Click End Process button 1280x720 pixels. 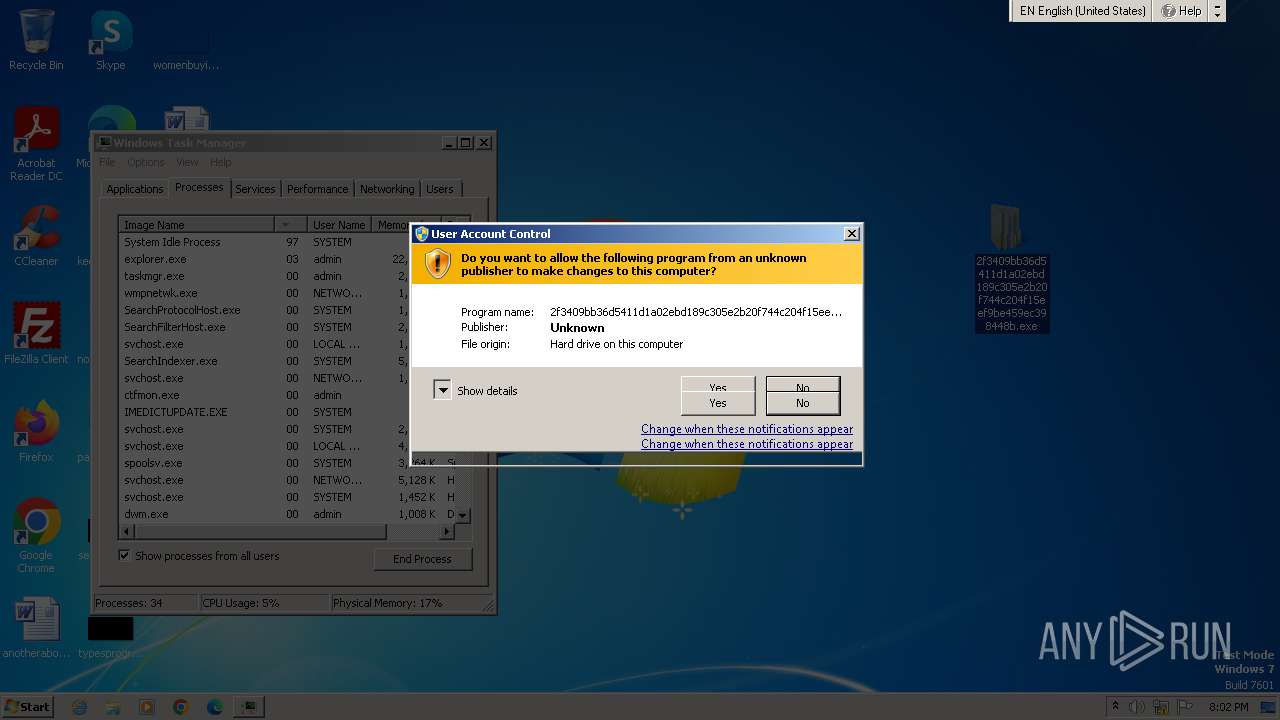(422, 559)
